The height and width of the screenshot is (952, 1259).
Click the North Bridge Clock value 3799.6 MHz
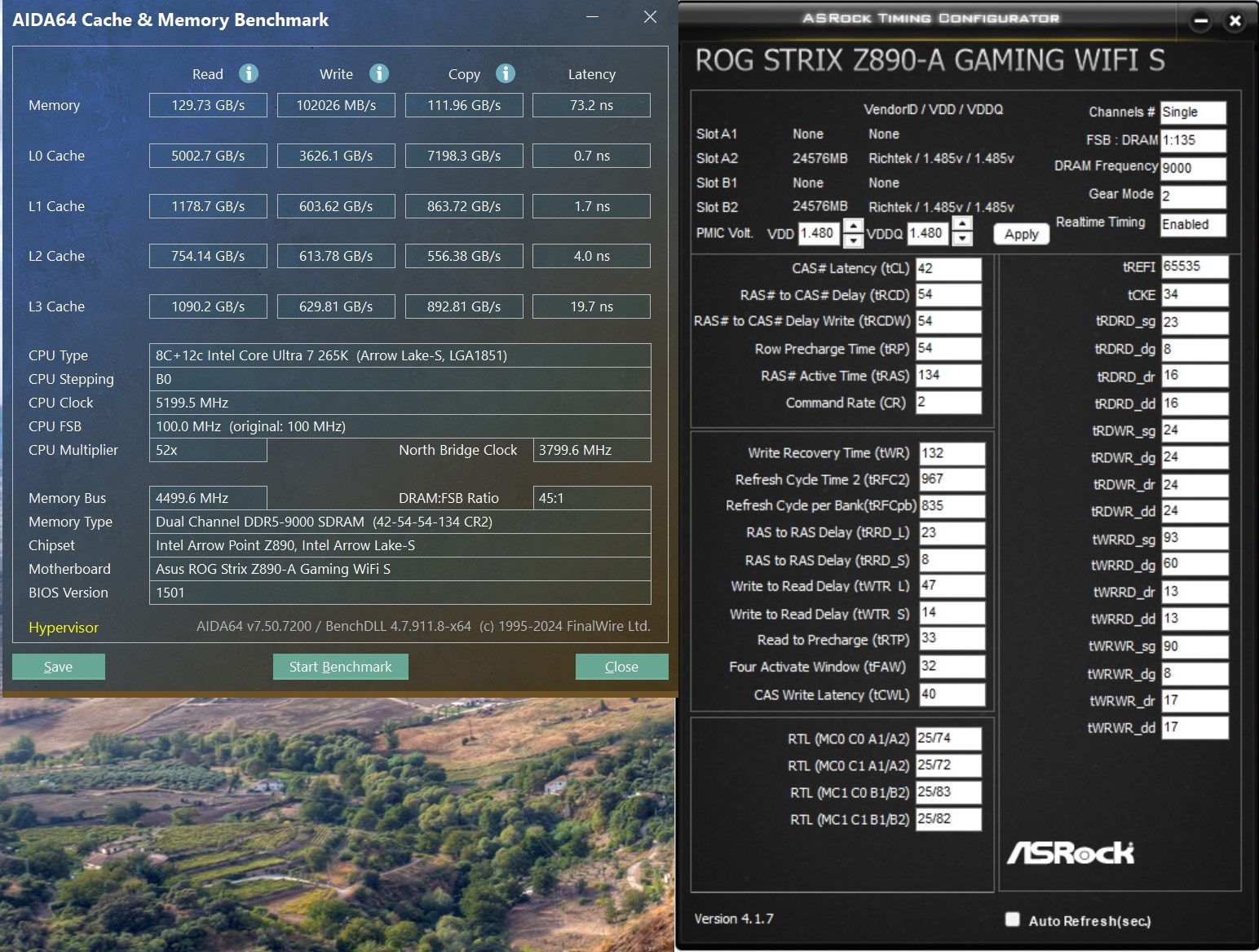point(591,450)
